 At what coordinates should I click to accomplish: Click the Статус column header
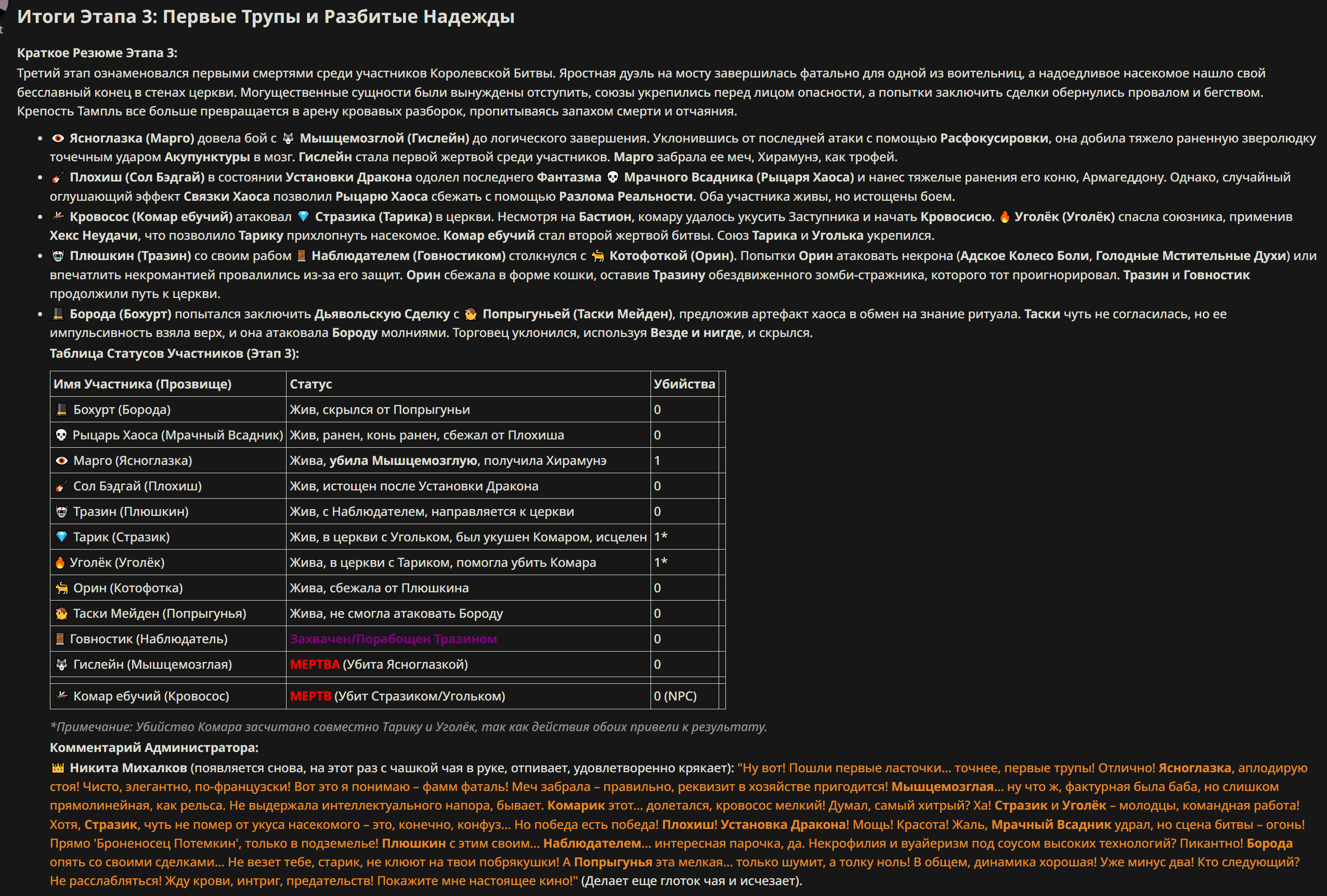pyautogui.click(x=310, y=384)
